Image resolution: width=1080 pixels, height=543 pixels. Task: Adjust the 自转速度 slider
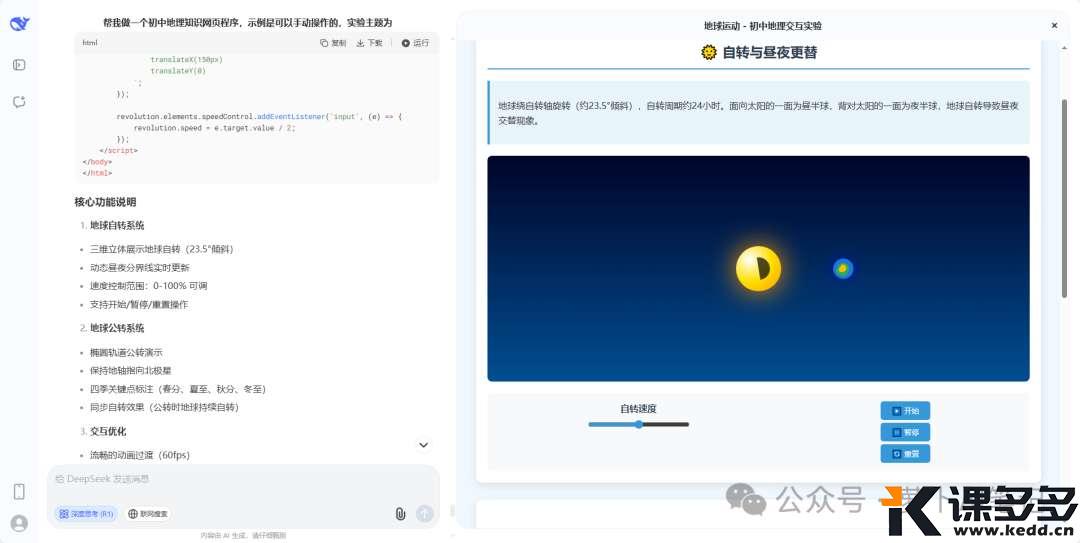(x=638, y=424)
